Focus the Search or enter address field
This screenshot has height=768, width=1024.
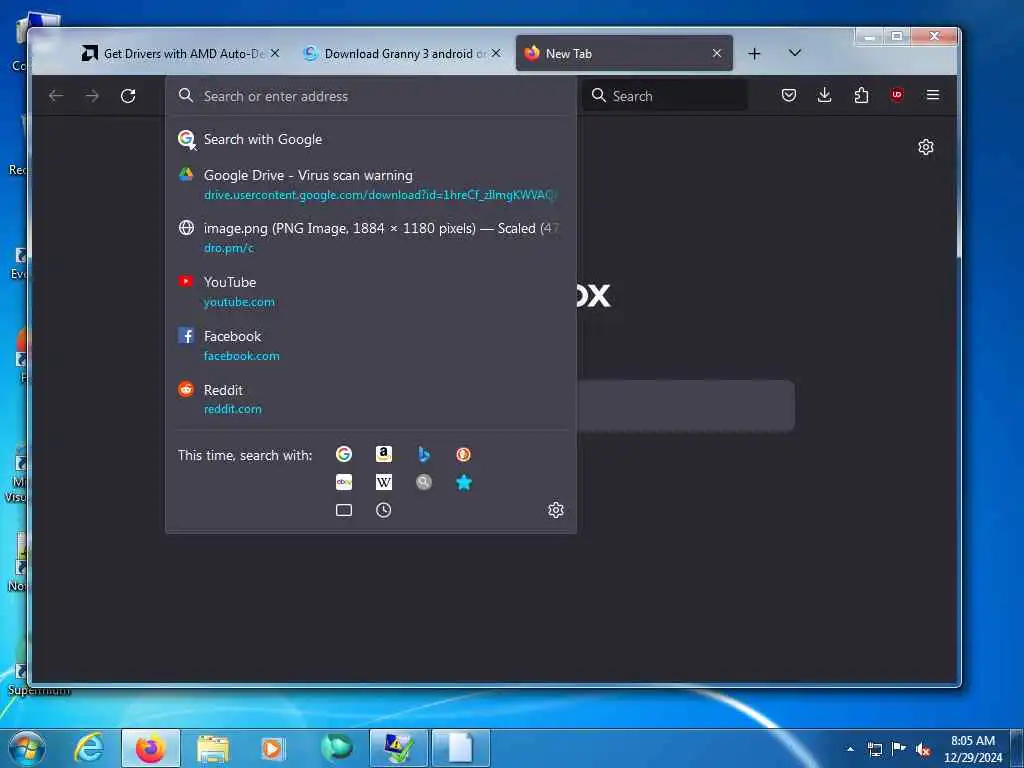[x=370, y=96]
